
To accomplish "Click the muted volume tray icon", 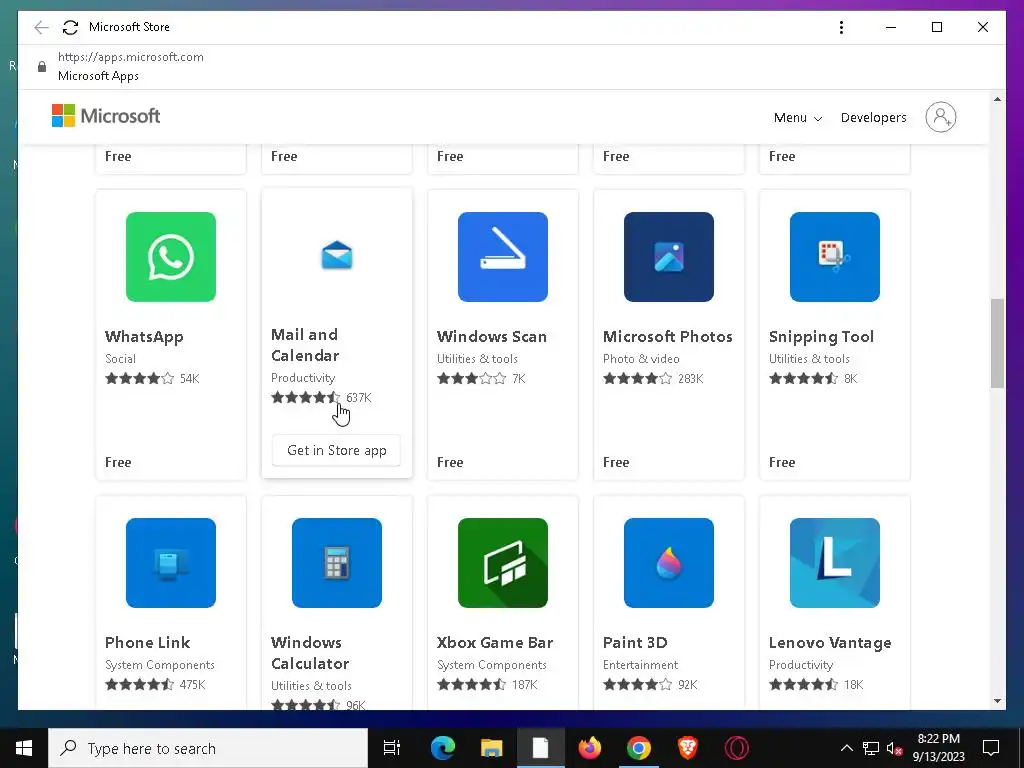I will [x=894, y=748].
